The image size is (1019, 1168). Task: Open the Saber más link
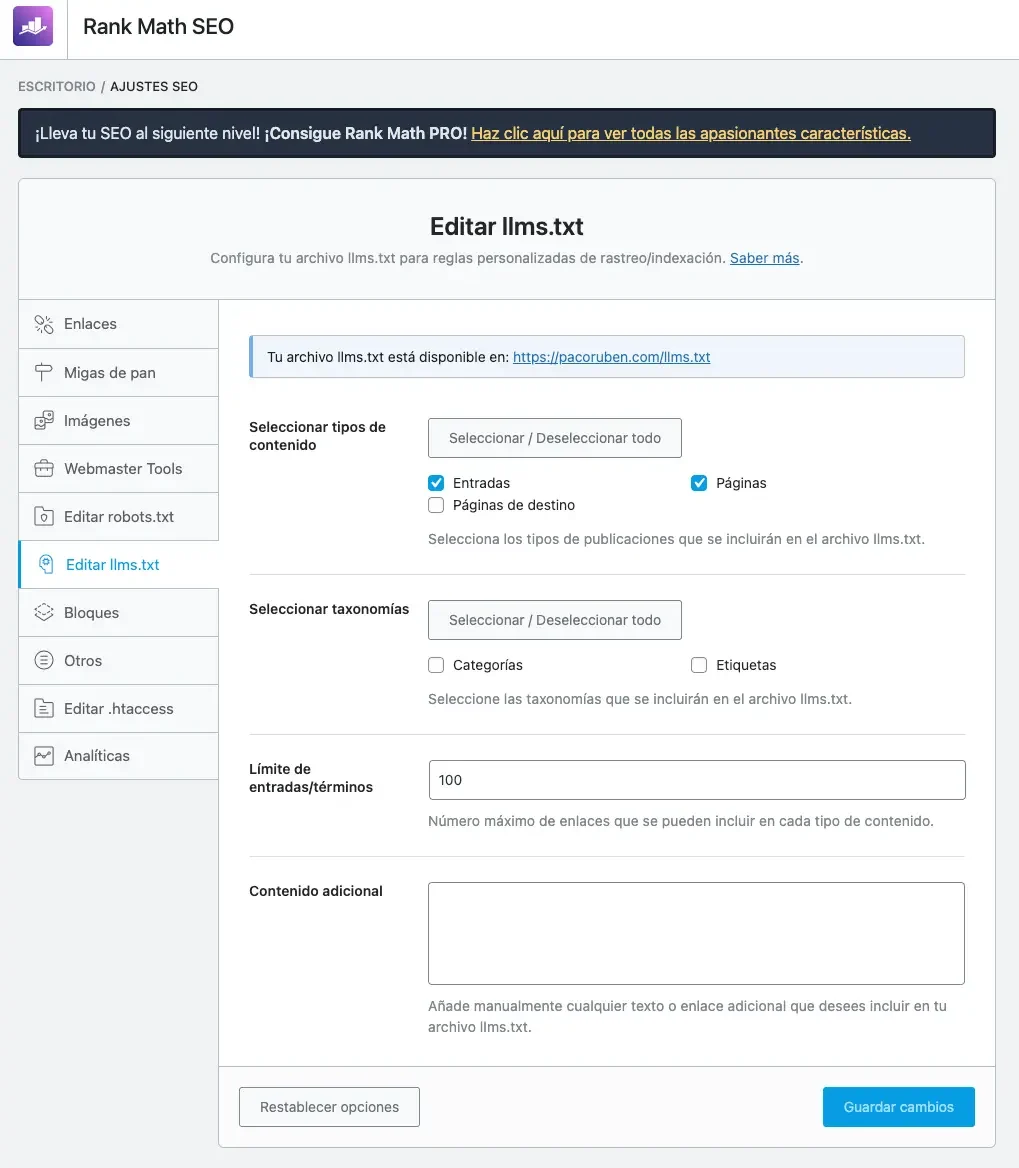pyautogui.click(x=764, y=257)
